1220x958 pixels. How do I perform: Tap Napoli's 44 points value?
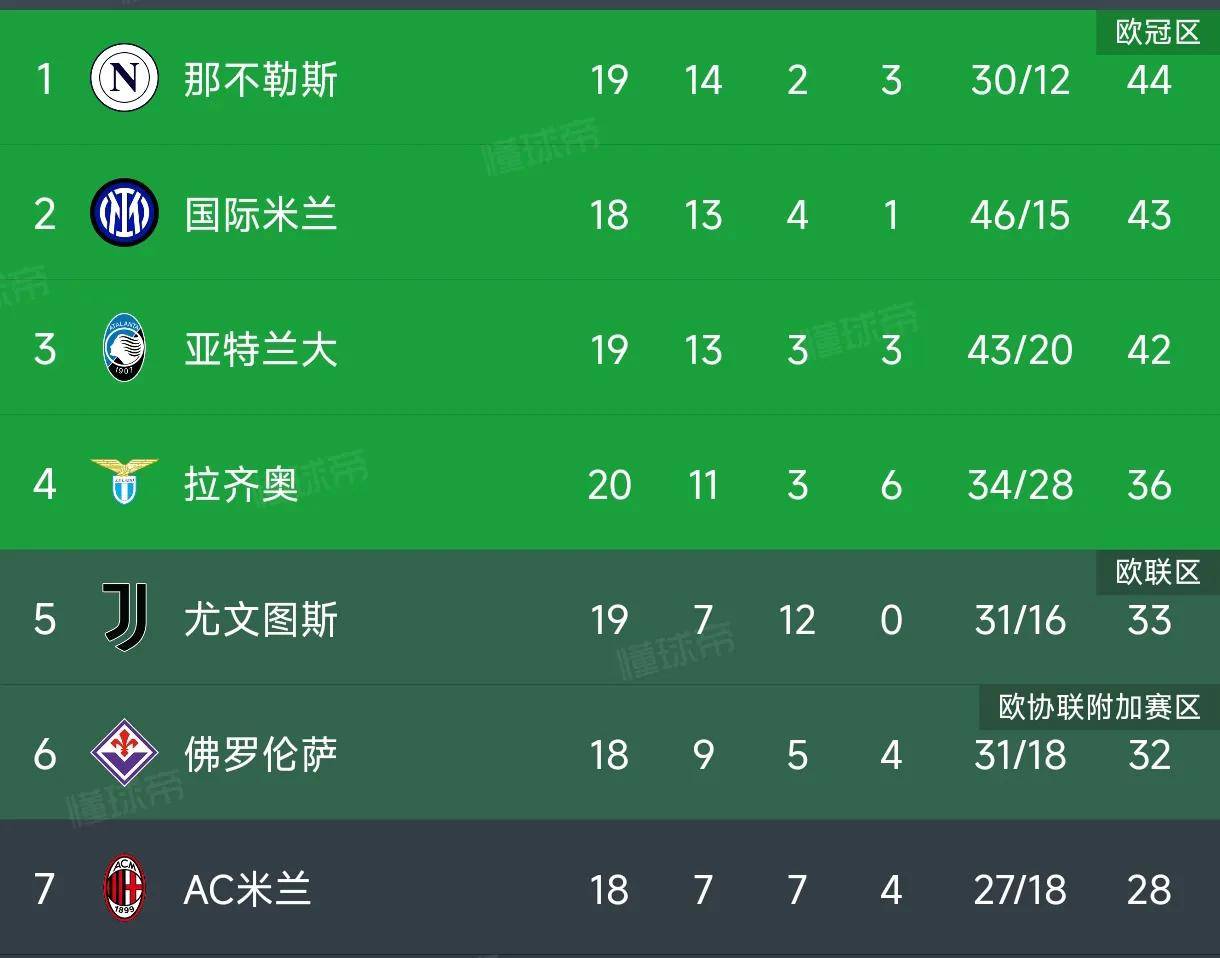pyautogui.click(x=1149, y=80)
